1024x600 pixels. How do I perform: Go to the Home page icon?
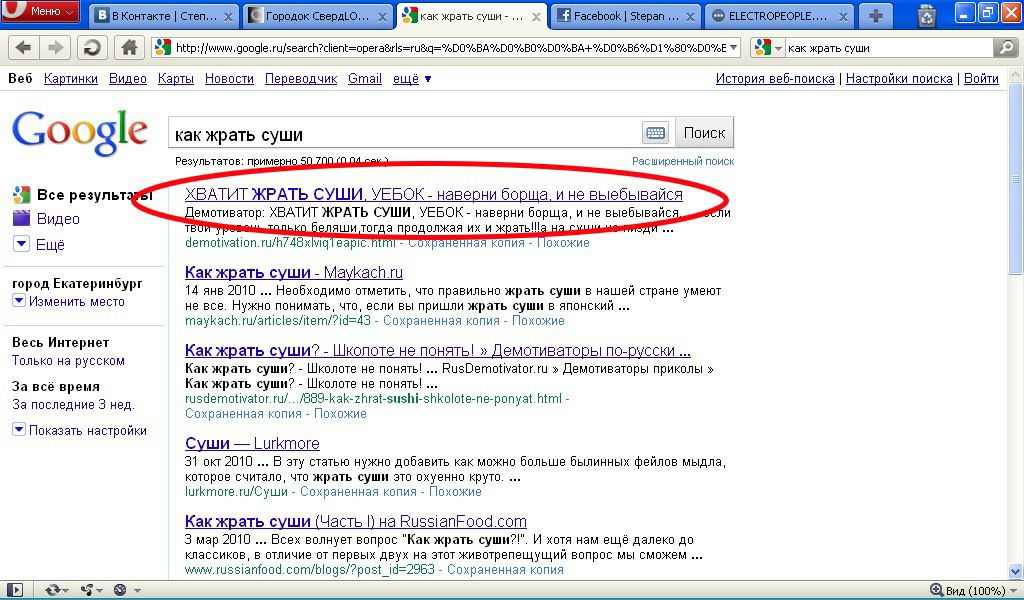click(x=128, y=48)
